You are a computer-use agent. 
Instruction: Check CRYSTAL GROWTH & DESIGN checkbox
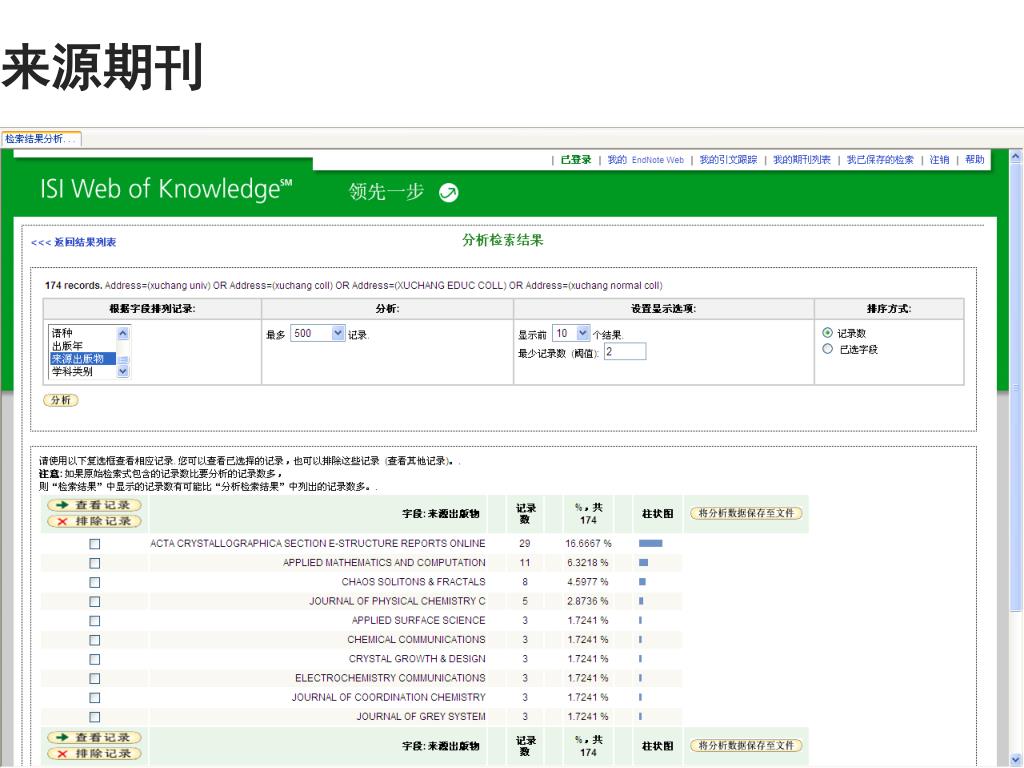point(95,660)
